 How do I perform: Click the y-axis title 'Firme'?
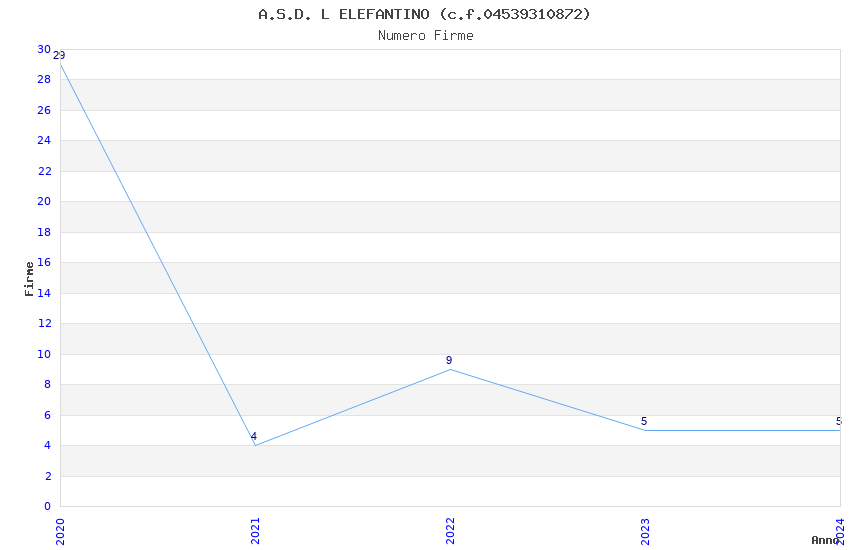(29, 279)
